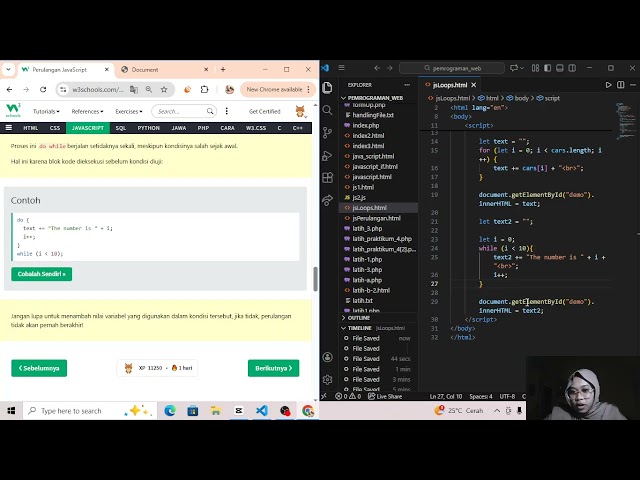Switch to Document tab in Chrome
Viewport: 640px width, 480px height.
point(164,69)
